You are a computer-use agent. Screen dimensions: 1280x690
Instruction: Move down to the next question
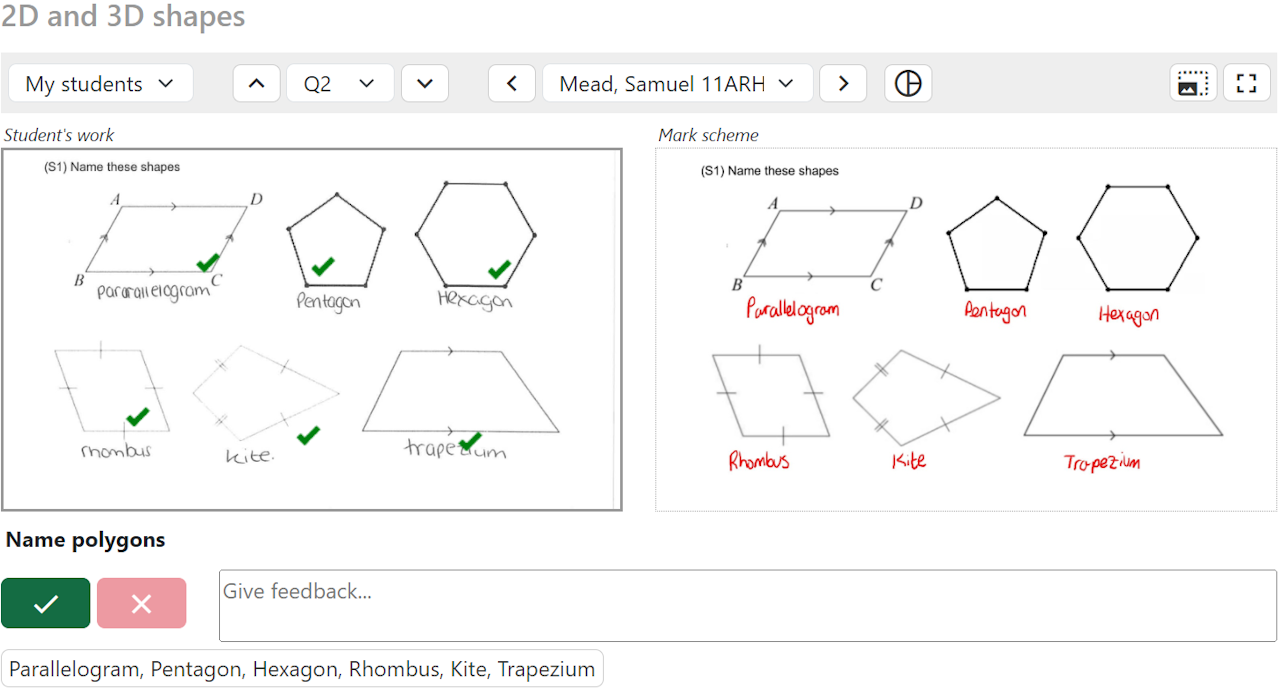click(x=424, y=83)
